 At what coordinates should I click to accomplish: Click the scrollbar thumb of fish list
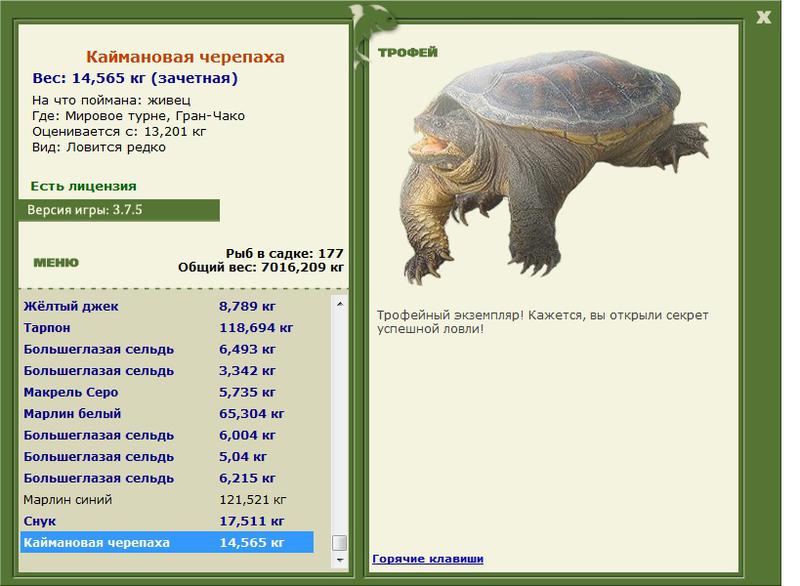(340, 543)
